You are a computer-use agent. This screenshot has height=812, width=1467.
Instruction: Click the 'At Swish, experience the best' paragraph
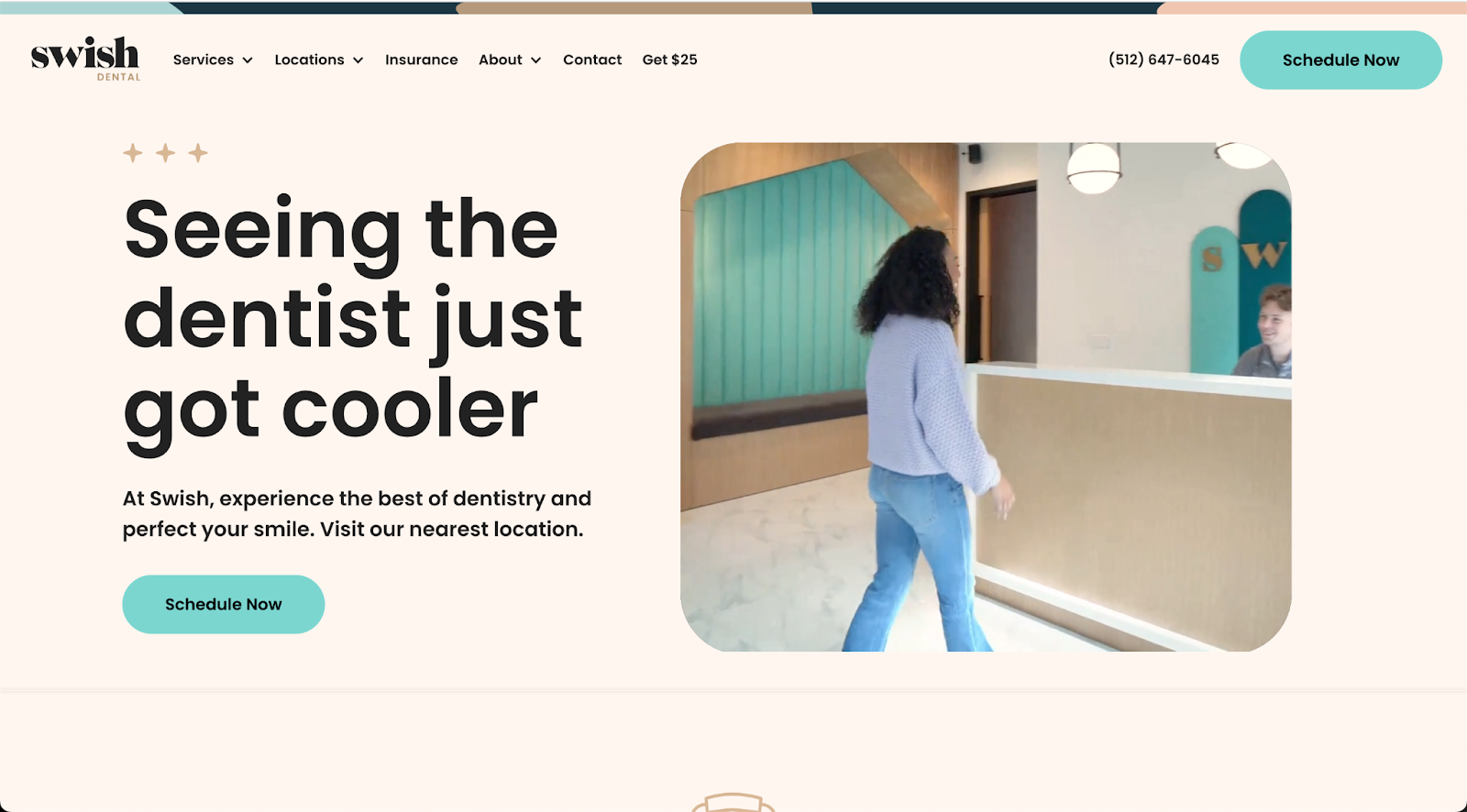point(357,513)
